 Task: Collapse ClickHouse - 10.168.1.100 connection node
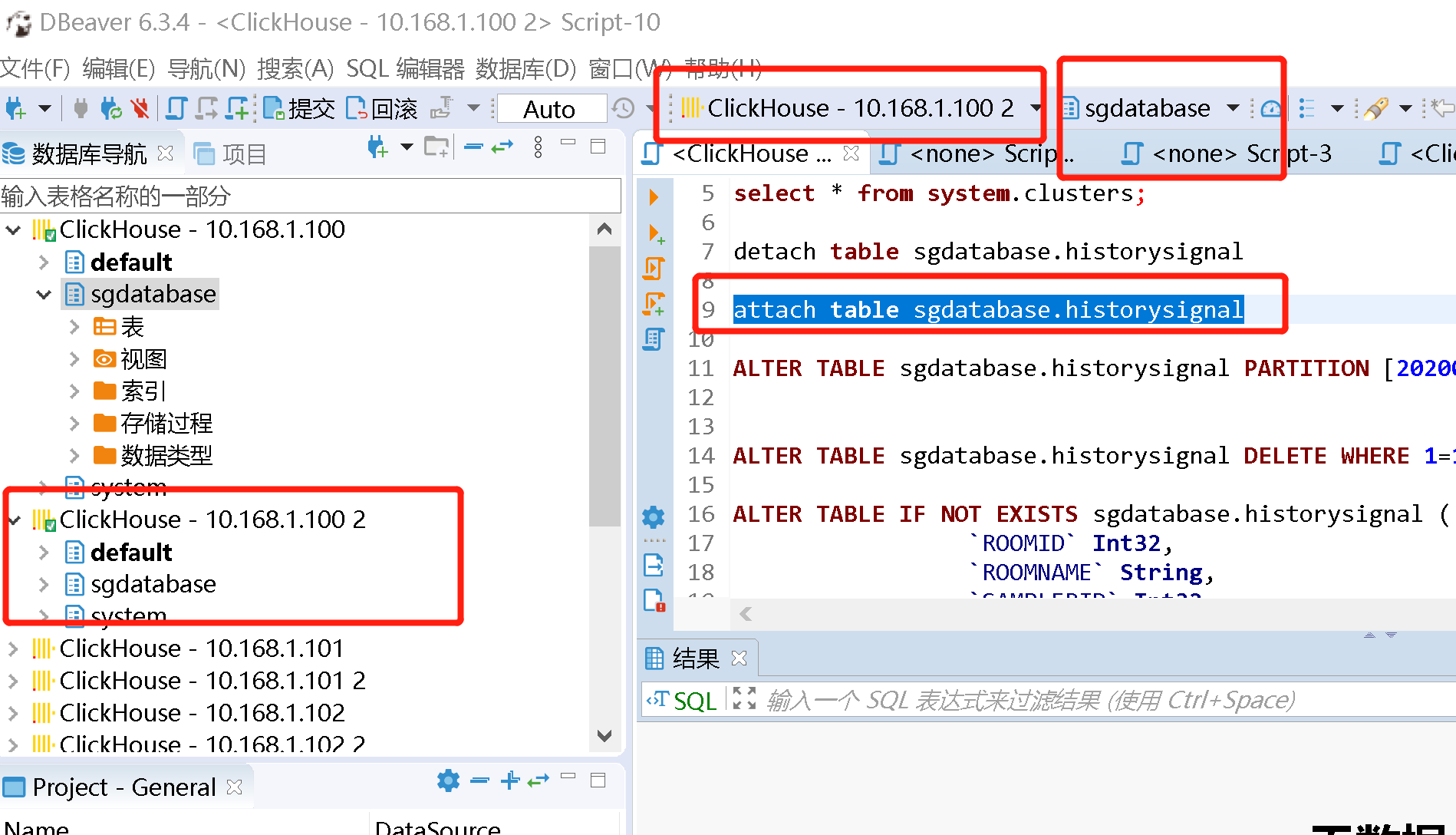tap(14, 229)
